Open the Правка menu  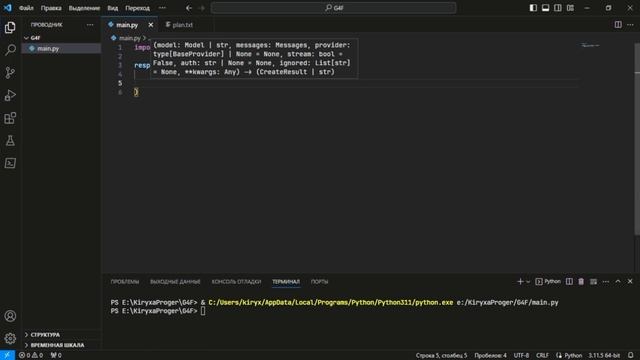click(x=51, y=8)
